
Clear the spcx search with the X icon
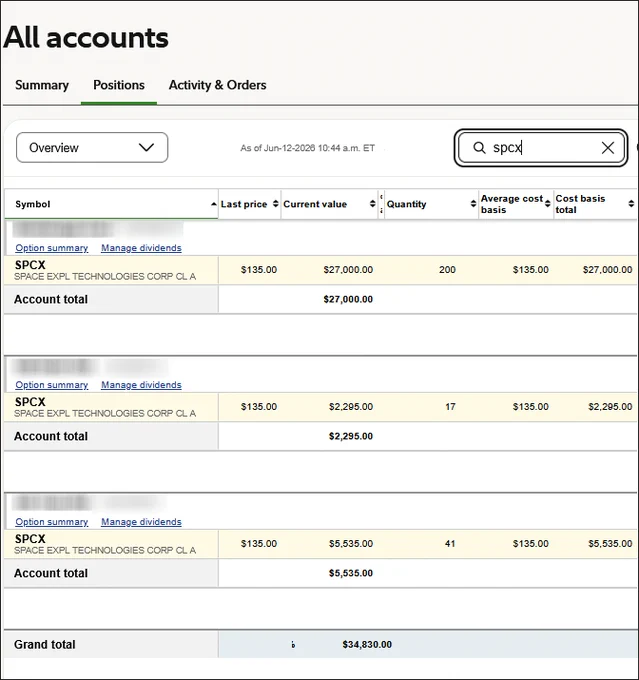pyautogui.click(x=608, y=148)
